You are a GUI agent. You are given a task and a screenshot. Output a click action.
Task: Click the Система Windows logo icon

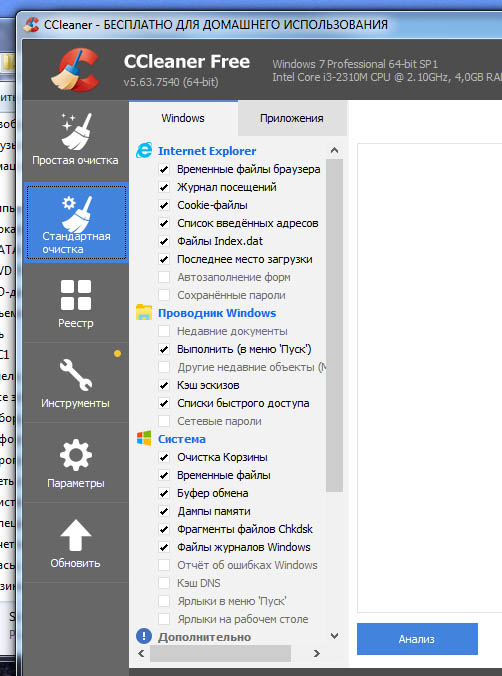[x=144, y=438]
